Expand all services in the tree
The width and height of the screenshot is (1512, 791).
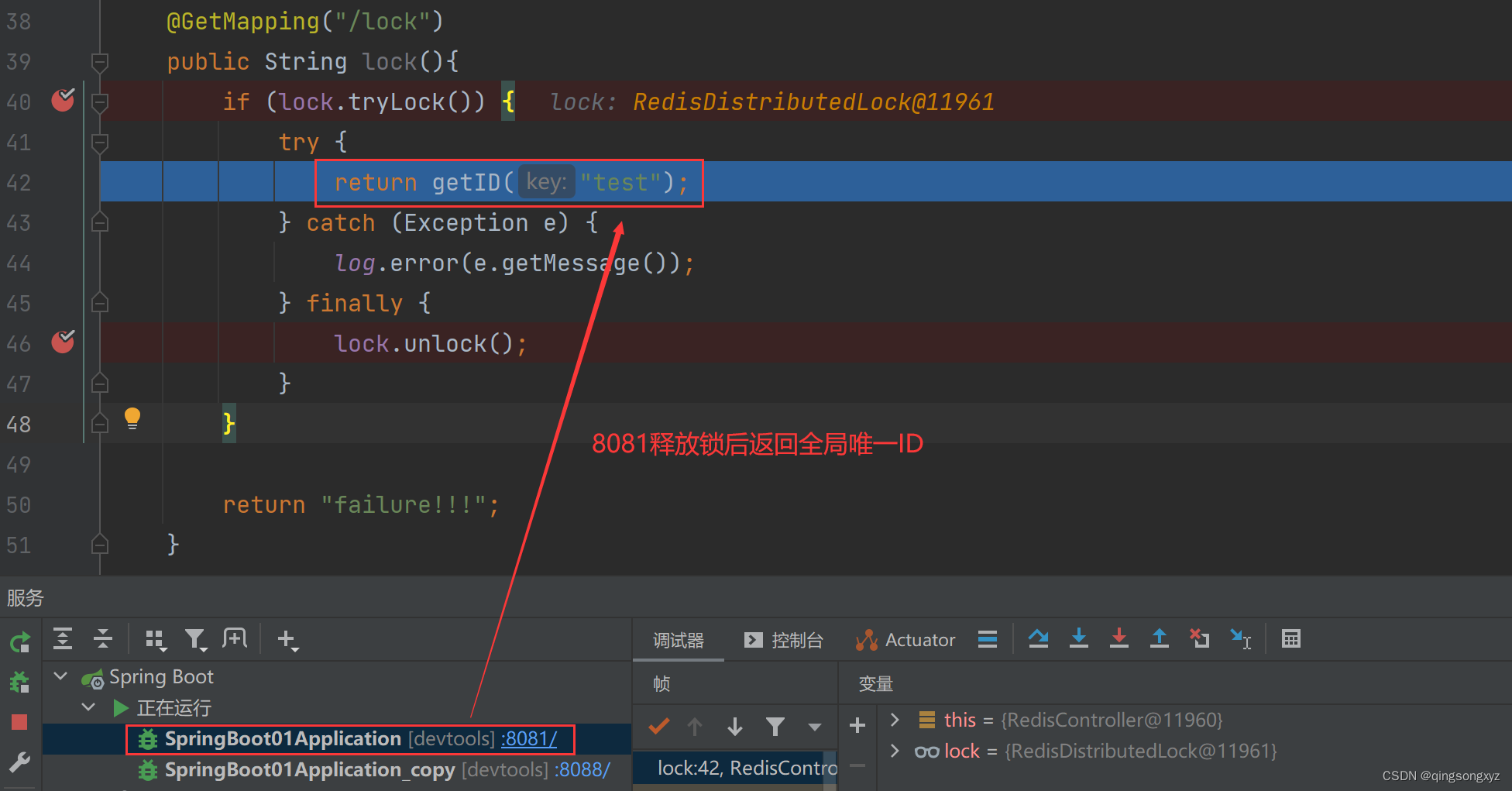(x=63, y=639)
